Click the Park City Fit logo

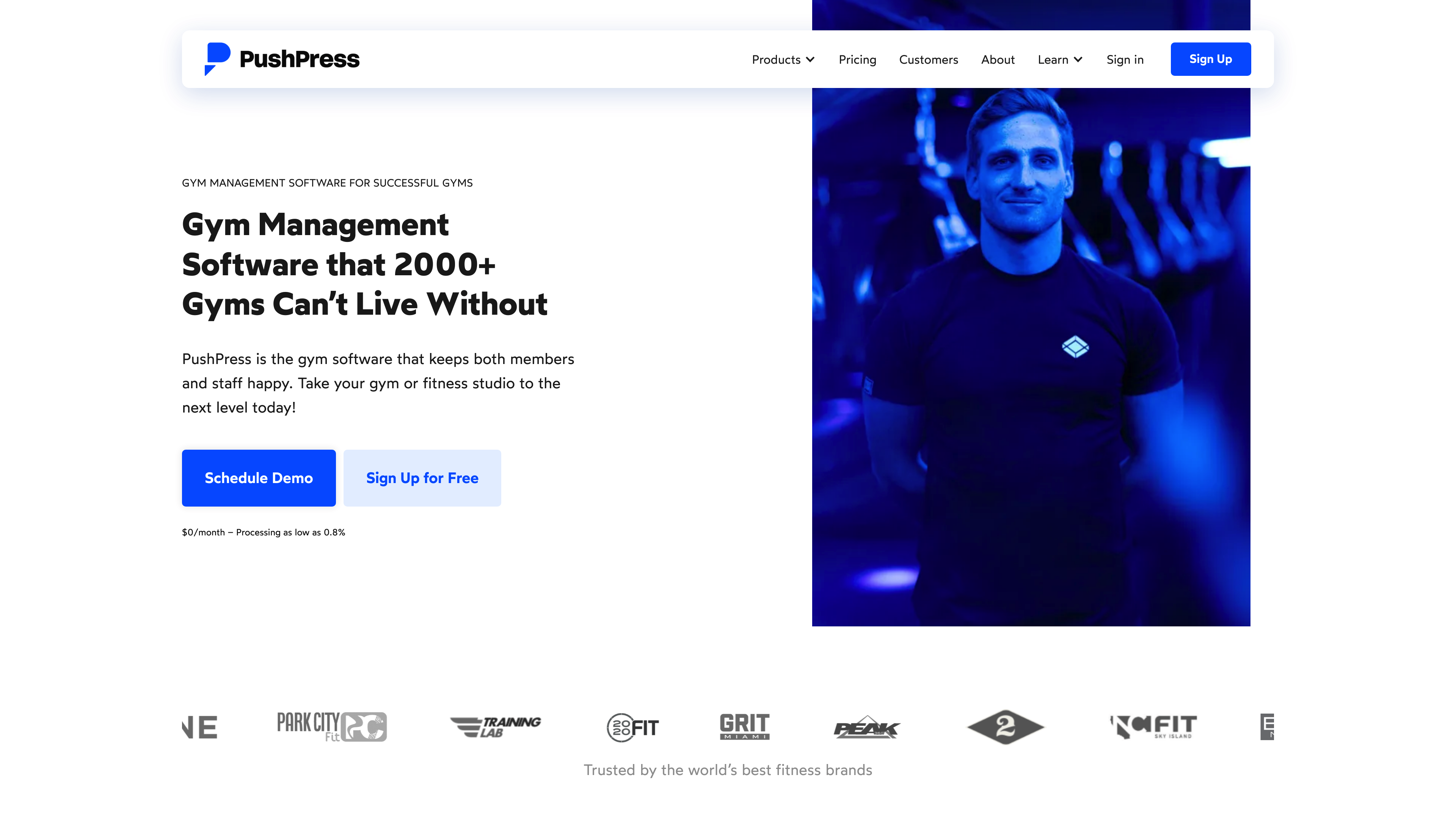click(x=332, y=726)
